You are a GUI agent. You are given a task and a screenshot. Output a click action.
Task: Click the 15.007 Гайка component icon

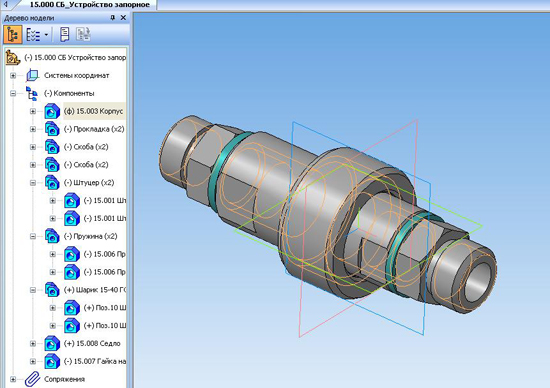(x=52, y=361)
